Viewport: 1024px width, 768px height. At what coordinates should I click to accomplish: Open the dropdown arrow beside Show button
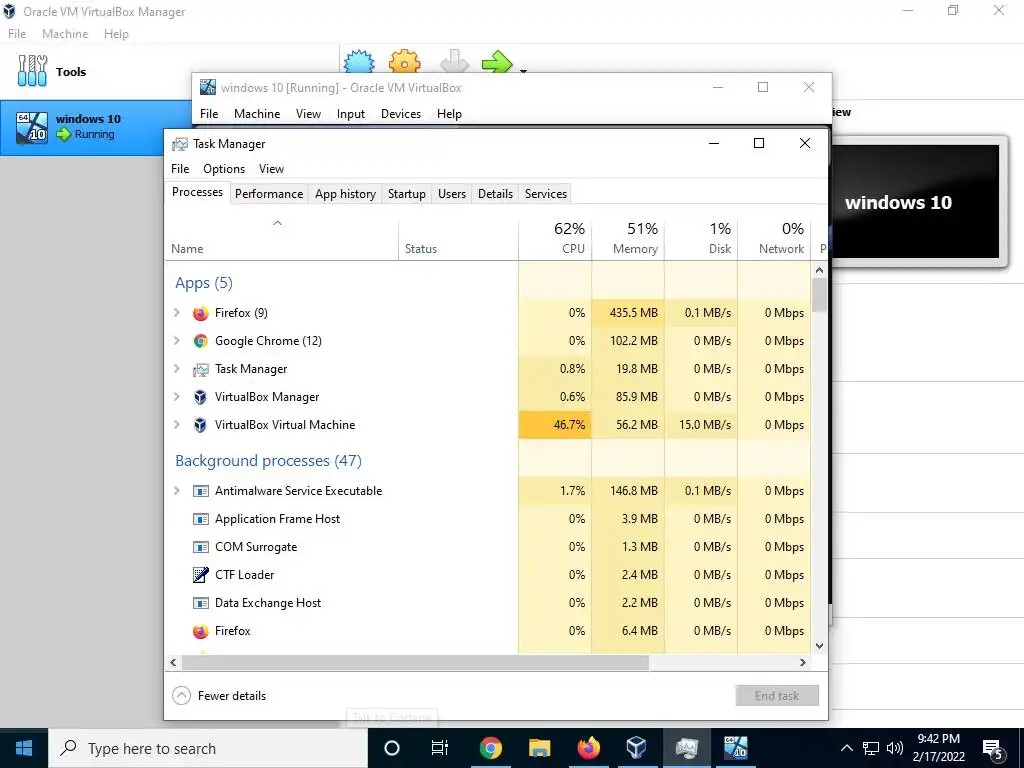(x=523, y=71)
